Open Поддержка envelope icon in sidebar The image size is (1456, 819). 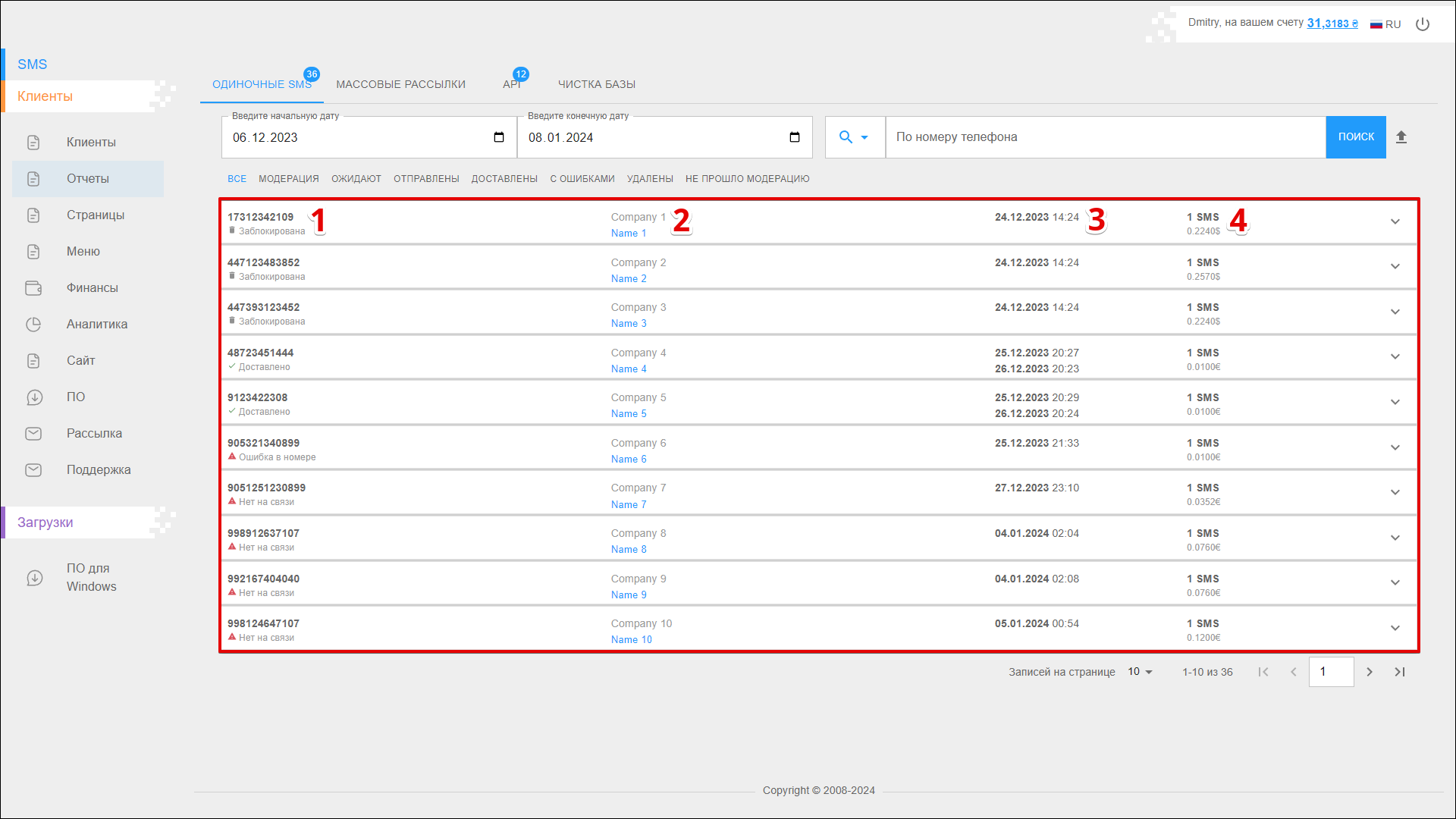pyautogui.click(x=33, y=470)
